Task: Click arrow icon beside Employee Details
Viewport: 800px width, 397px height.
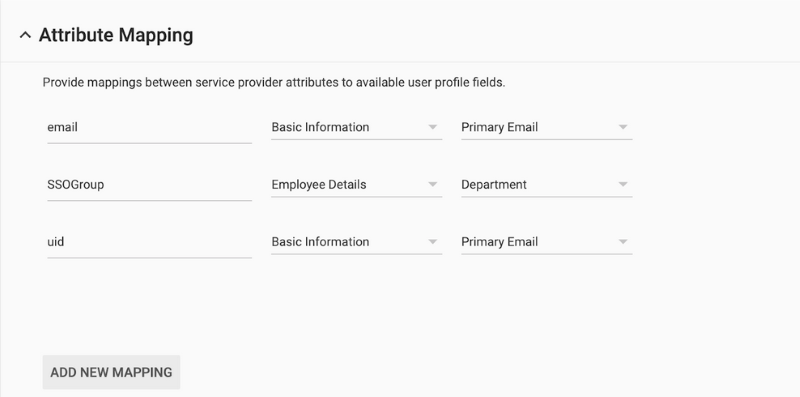Action: pyautogui.click(x=433, y=184)
